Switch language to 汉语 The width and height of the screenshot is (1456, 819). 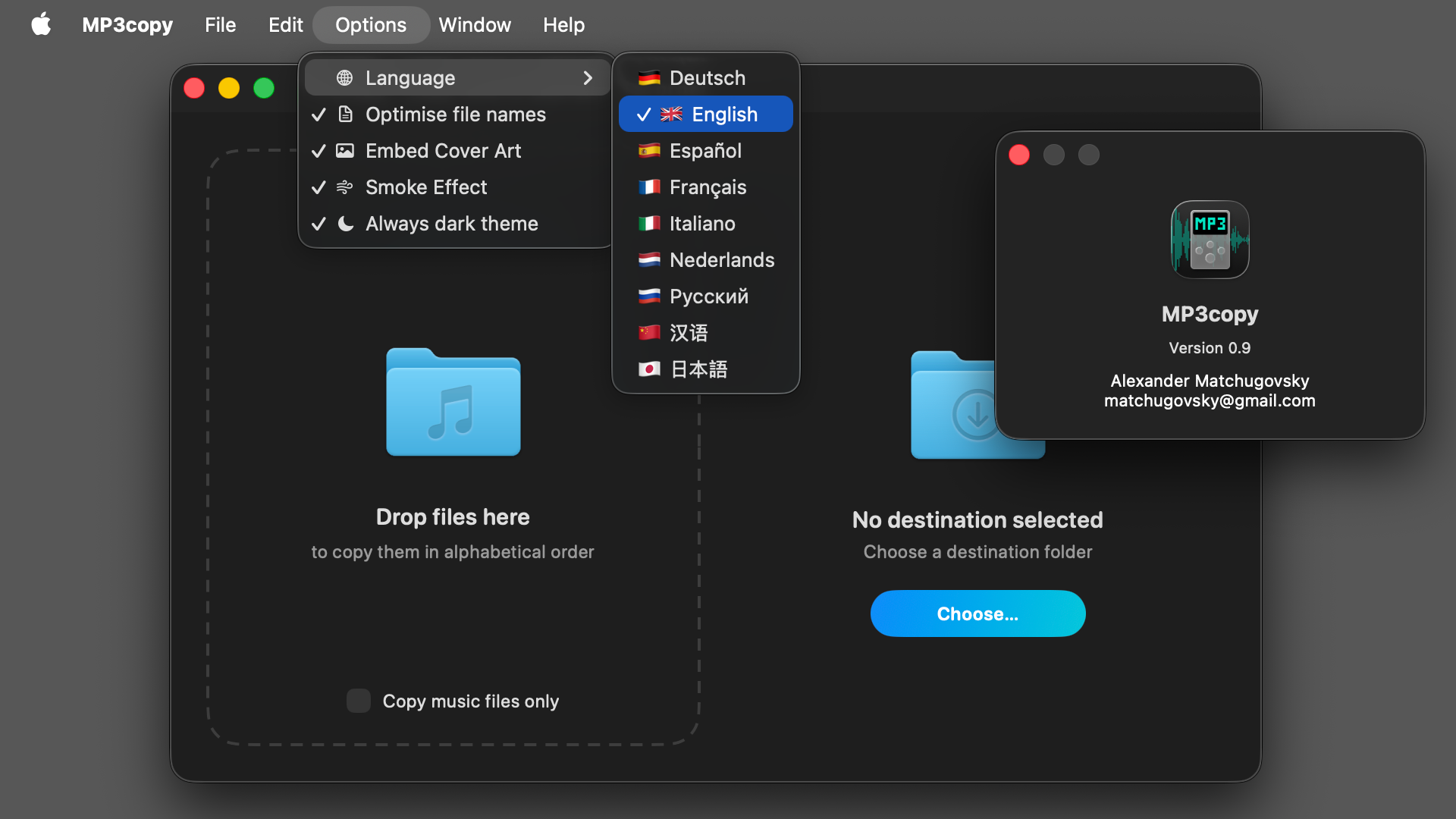[706, 333]
